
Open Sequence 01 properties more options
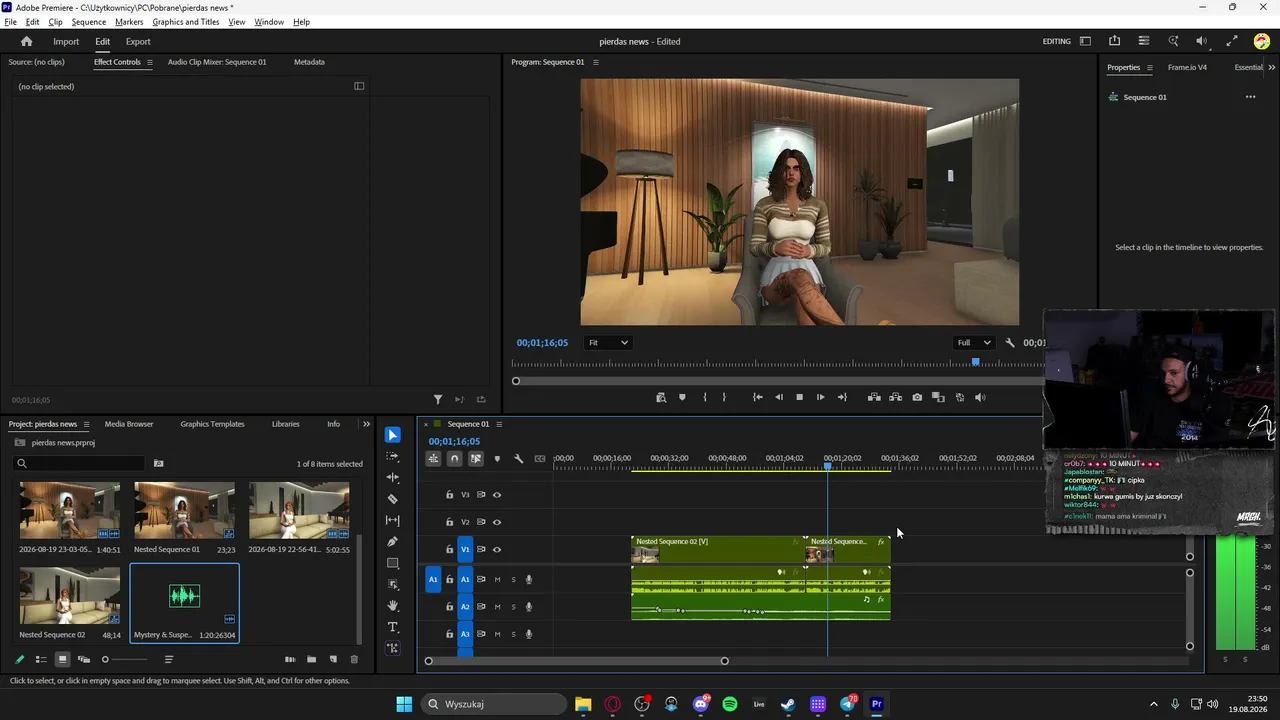[x=1250, y=97]
